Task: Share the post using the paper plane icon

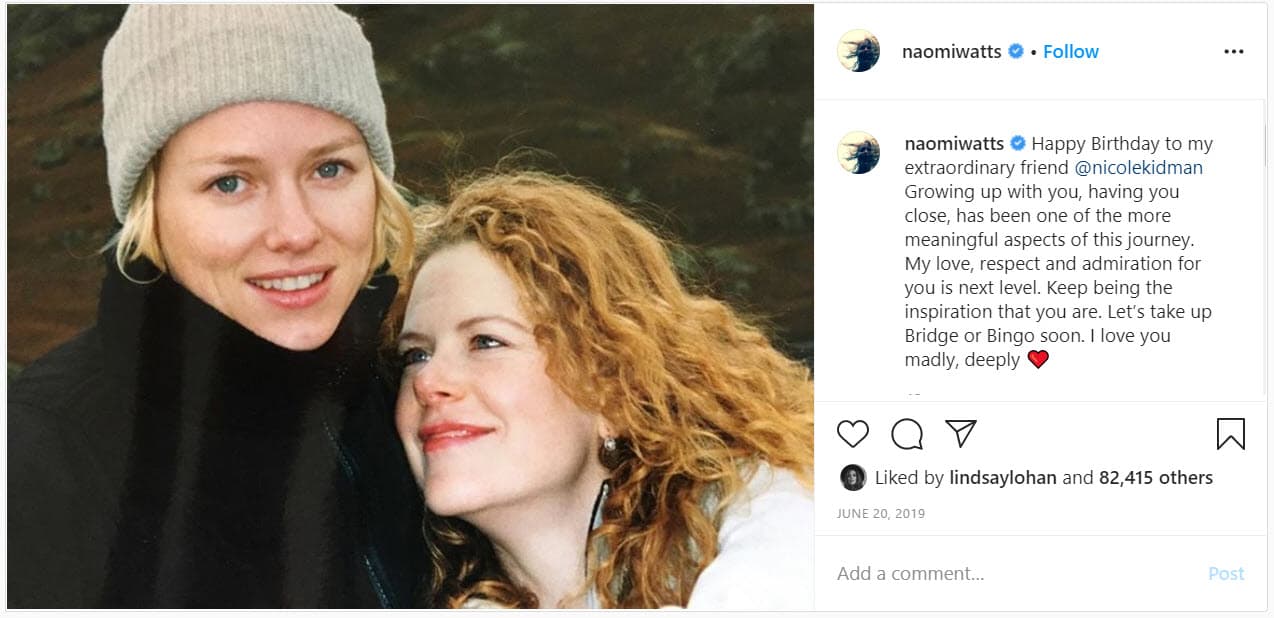Action: [x=960, y=434]
